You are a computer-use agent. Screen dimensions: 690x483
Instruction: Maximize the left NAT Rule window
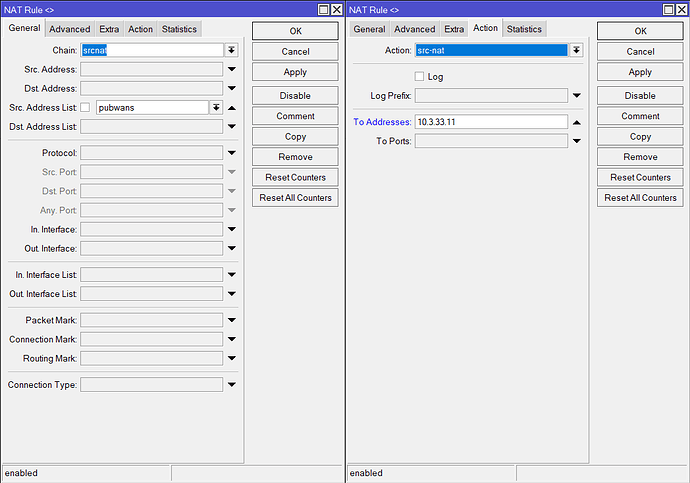click(323, 9)
